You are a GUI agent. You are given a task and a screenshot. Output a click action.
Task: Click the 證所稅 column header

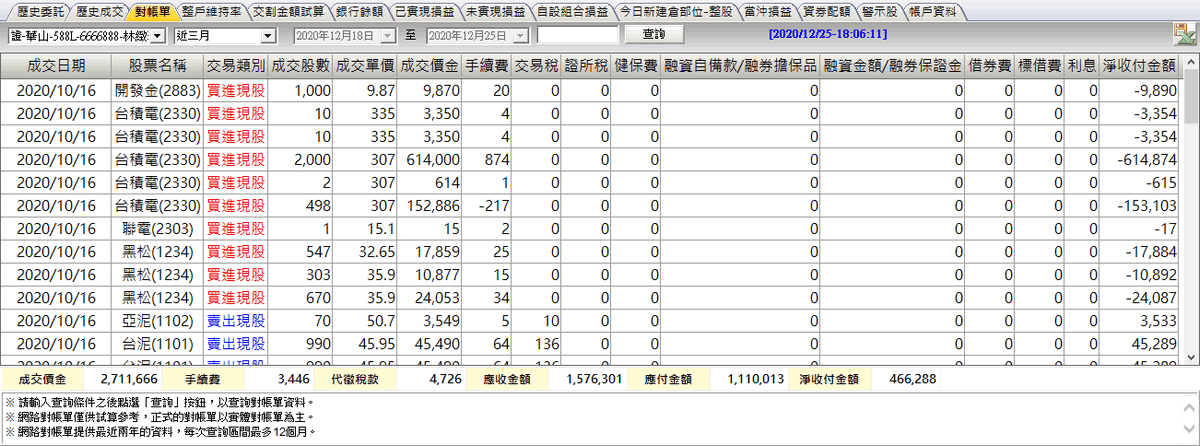click(x=586, y=65)
